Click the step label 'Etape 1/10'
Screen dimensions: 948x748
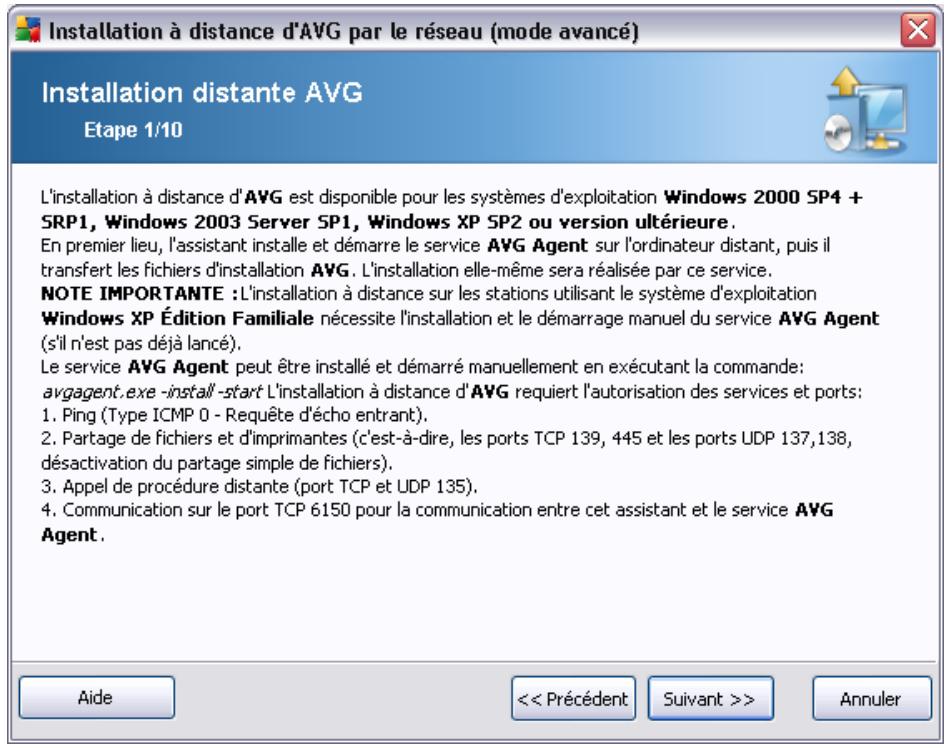click(133, 129)
